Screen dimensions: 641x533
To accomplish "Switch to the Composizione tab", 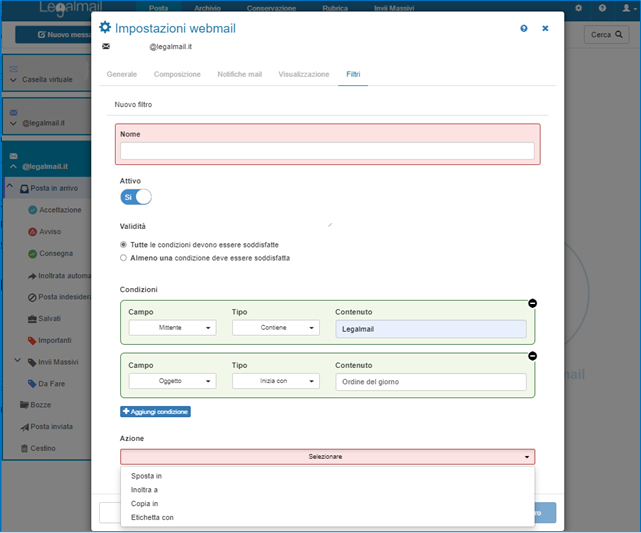I will click(177, 75).
